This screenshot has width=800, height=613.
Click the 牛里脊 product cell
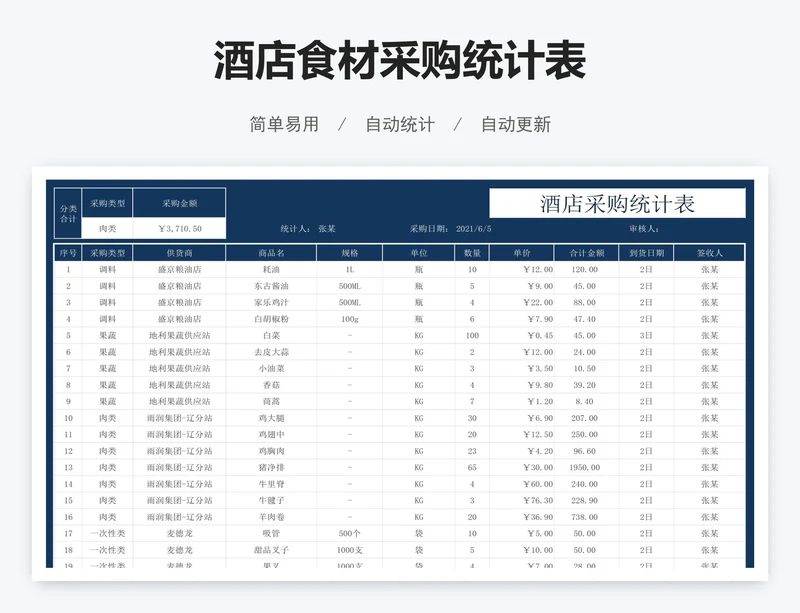coord(271,484)
